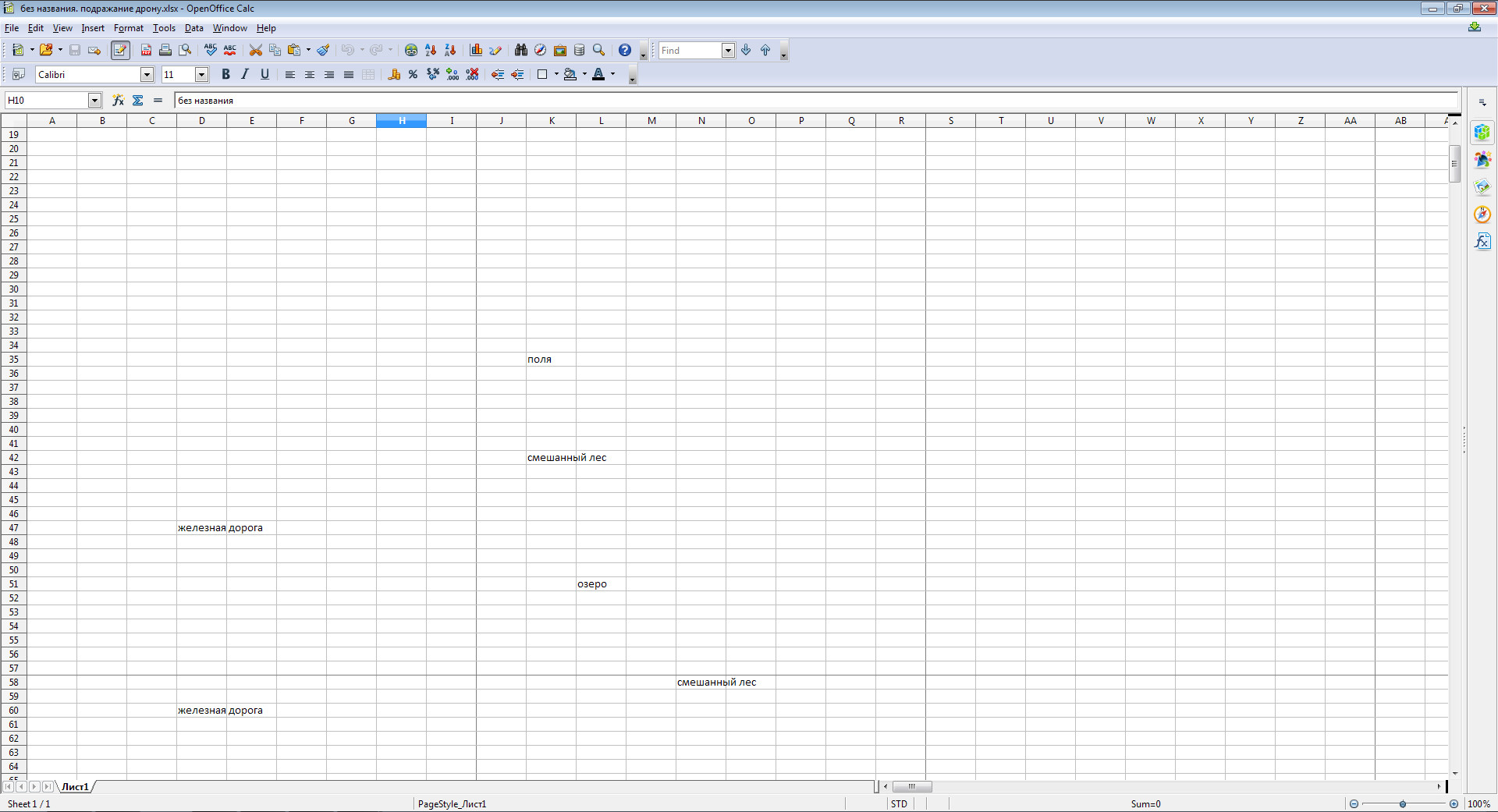The width and height of the screenshot is (1498, 812).
Task: Open Background Color palette dropdown
Action: point(584,74)
